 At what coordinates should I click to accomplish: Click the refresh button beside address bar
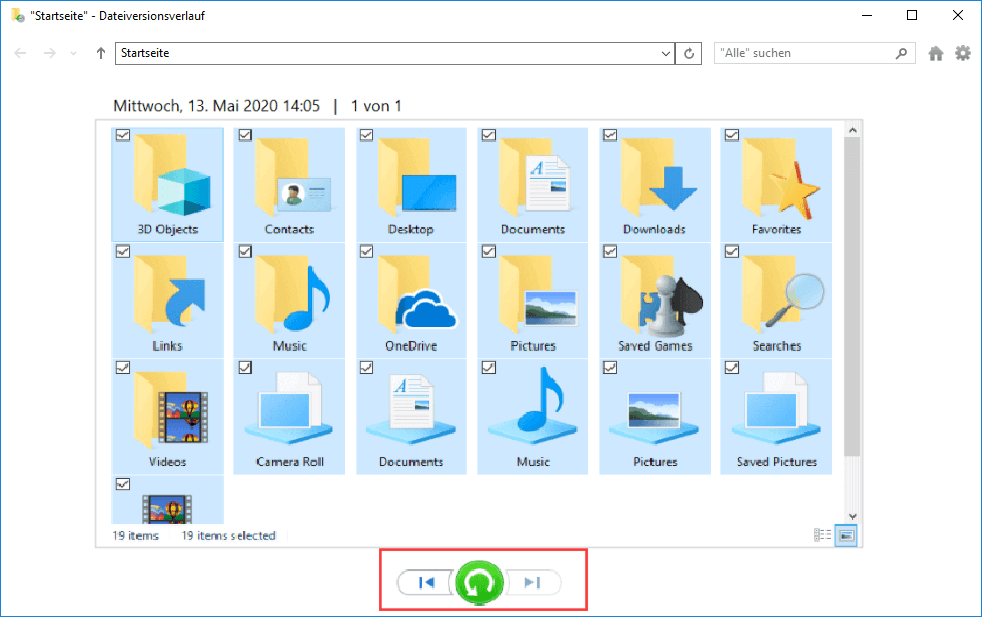[x=689, y=53]
